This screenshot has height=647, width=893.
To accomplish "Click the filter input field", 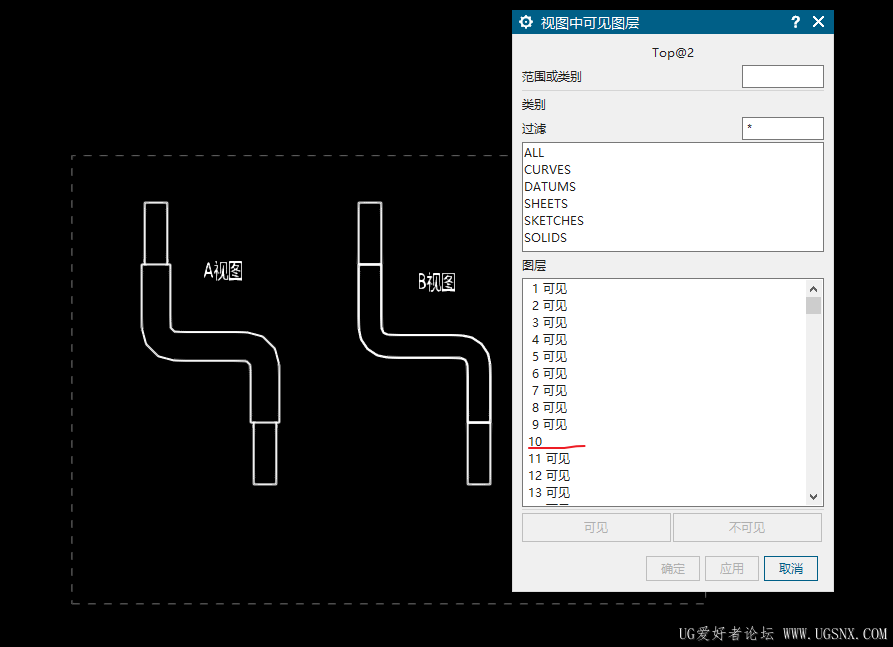I will tap(782, 128).
